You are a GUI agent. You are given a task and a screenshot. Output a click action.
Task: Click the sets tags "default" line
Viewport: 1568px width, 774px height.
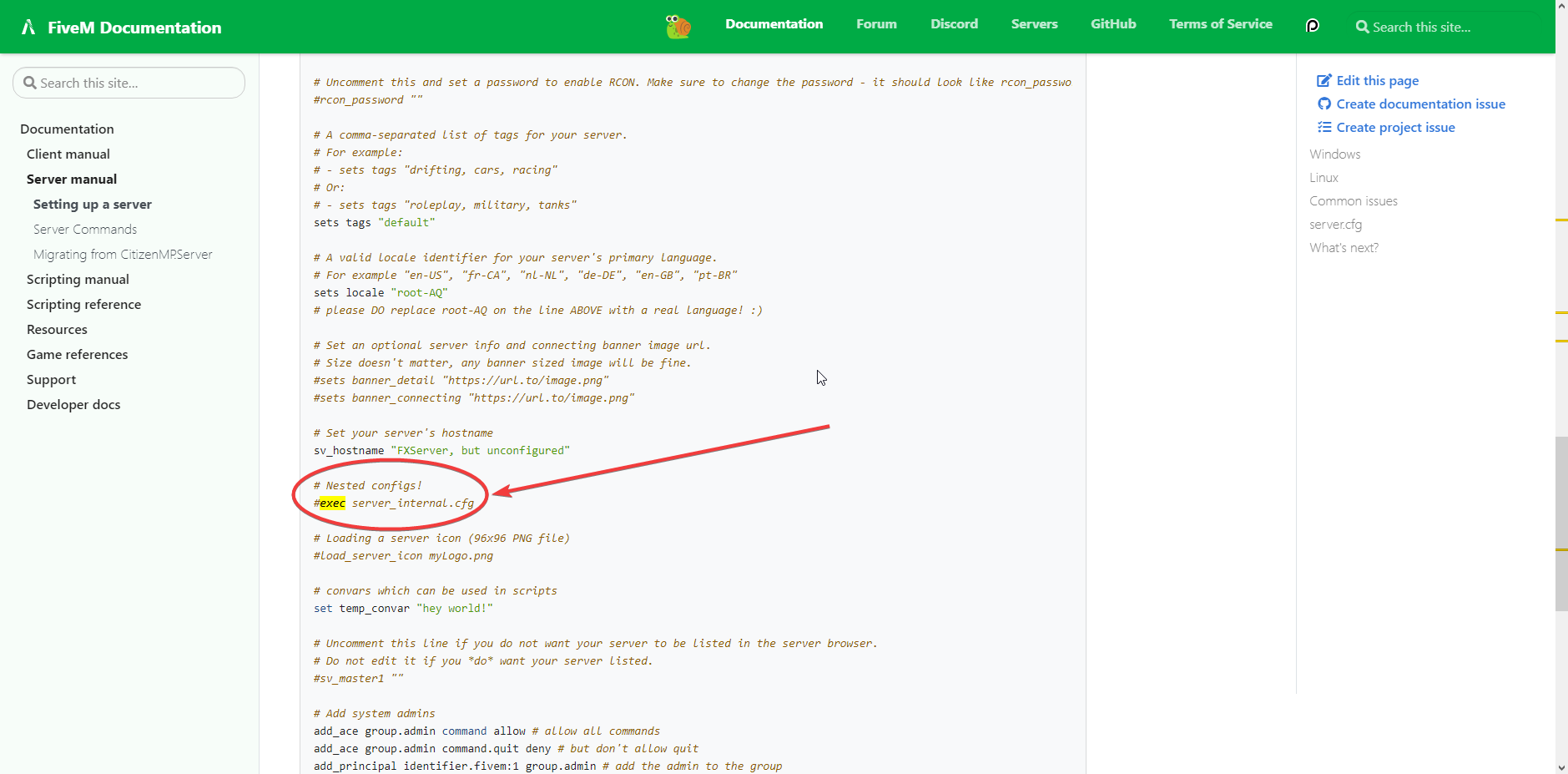[374, 223]
